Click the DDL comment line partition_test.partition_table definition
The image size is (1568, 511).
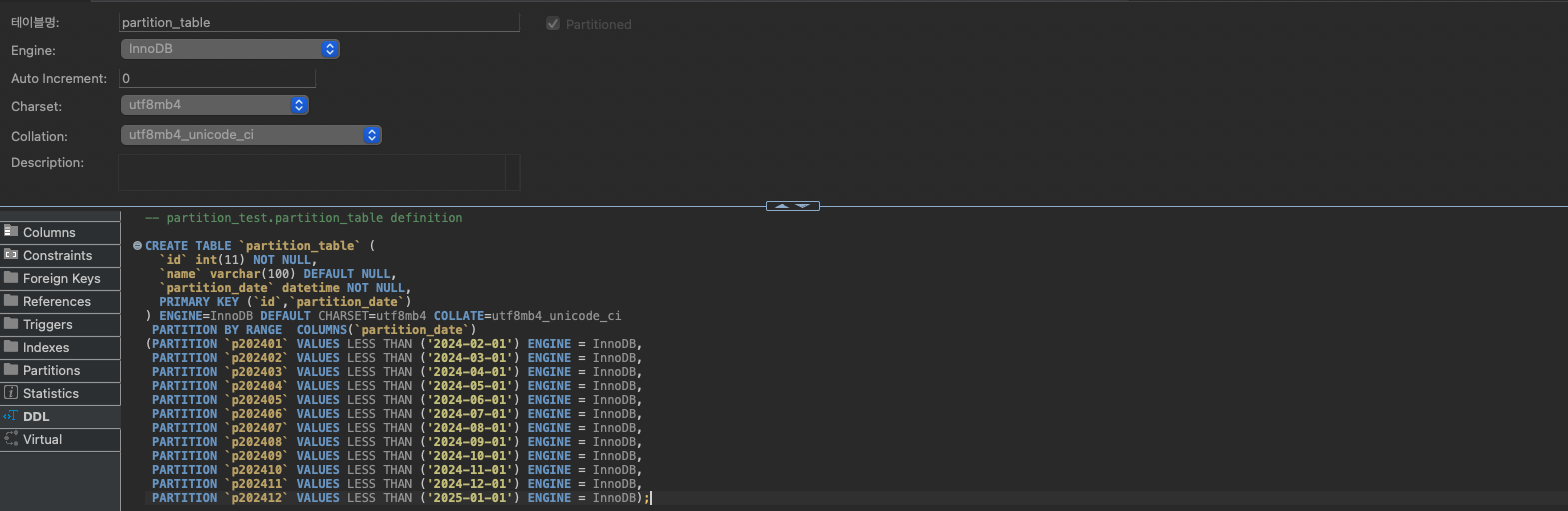pos(304,217)
